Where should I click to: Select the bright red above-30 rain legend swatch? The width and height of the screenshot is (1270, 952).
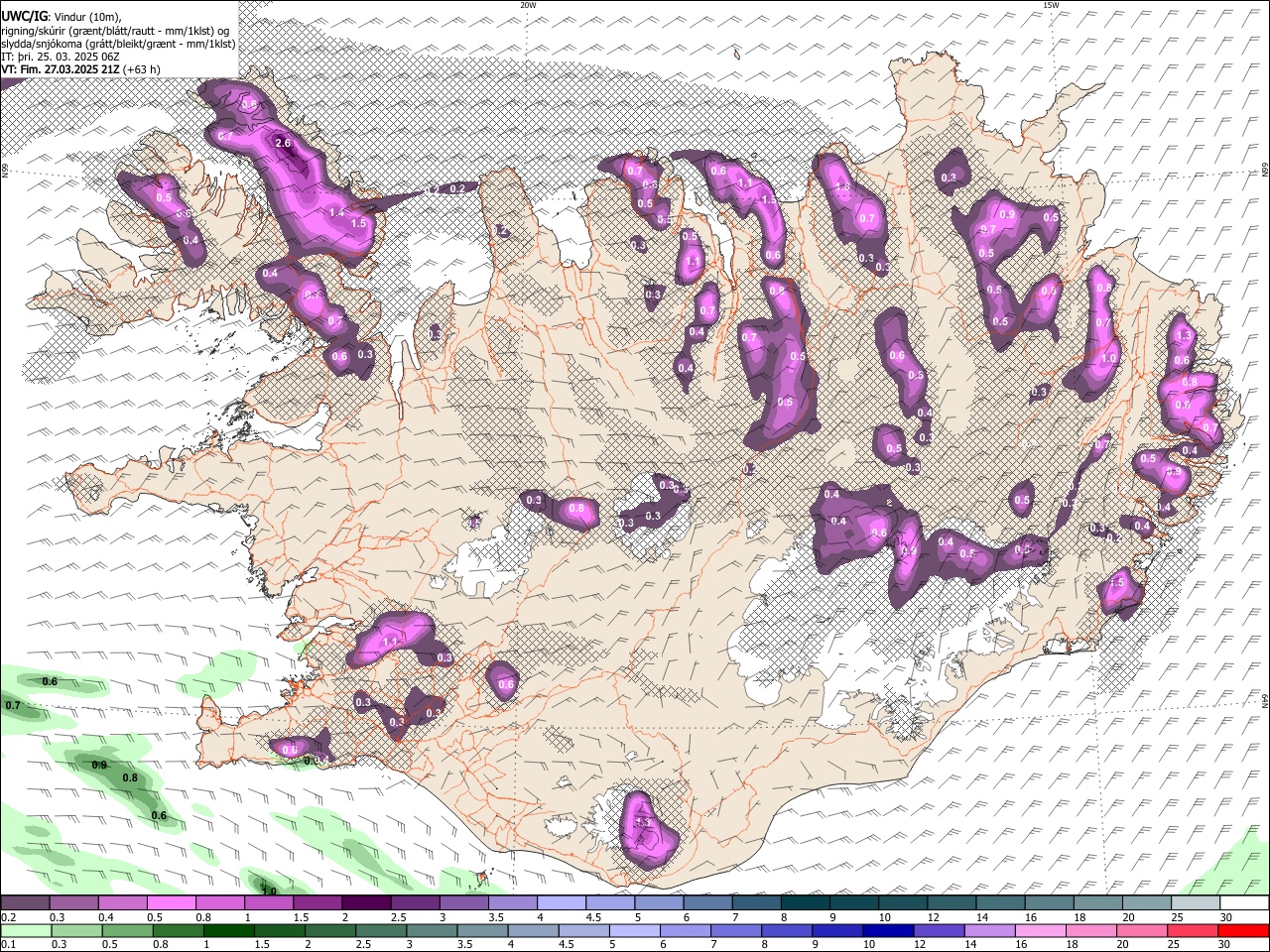(1244, 930)
